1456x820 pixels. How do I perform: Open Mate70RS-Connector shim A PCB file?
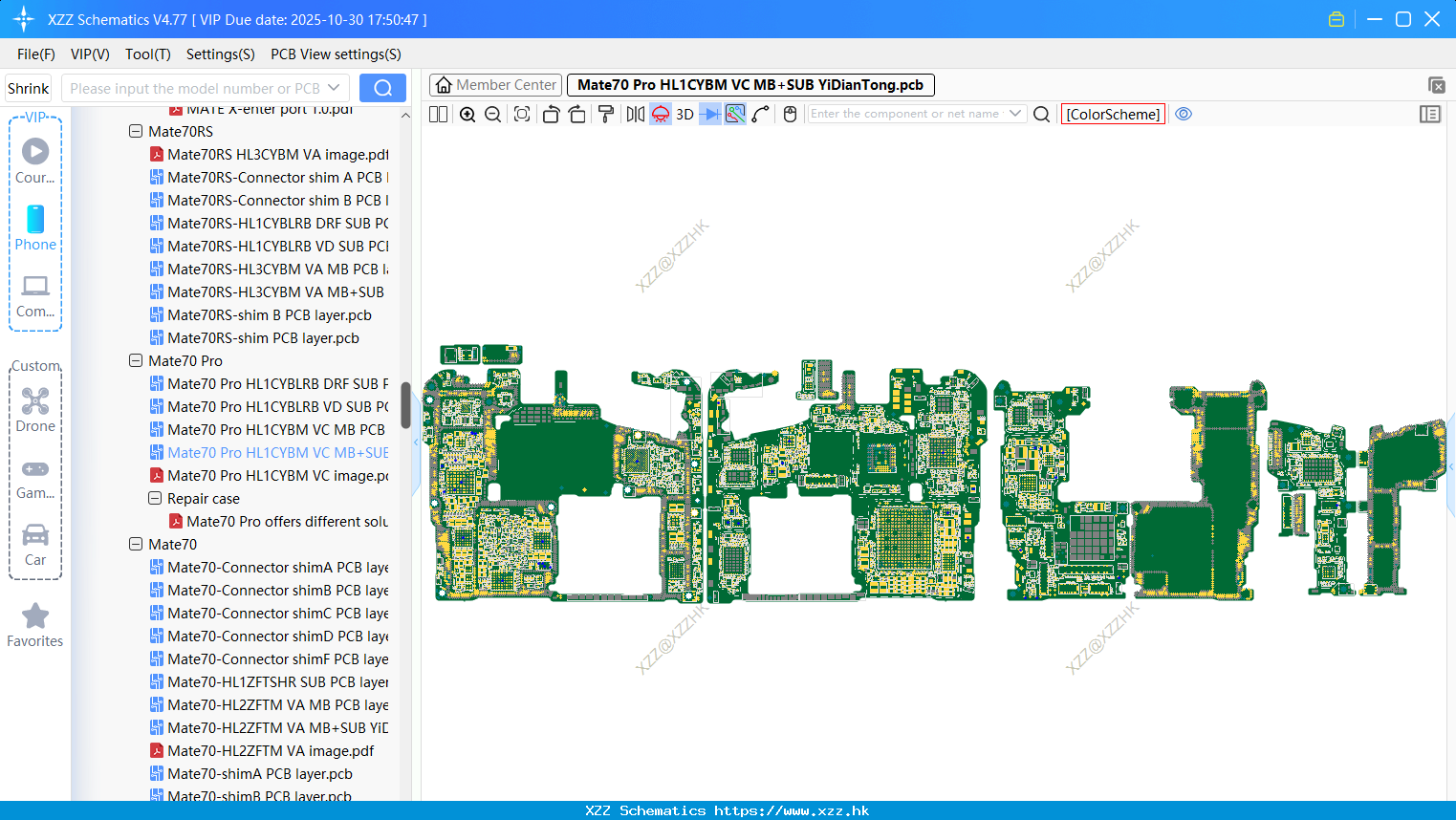pos(270,177)
